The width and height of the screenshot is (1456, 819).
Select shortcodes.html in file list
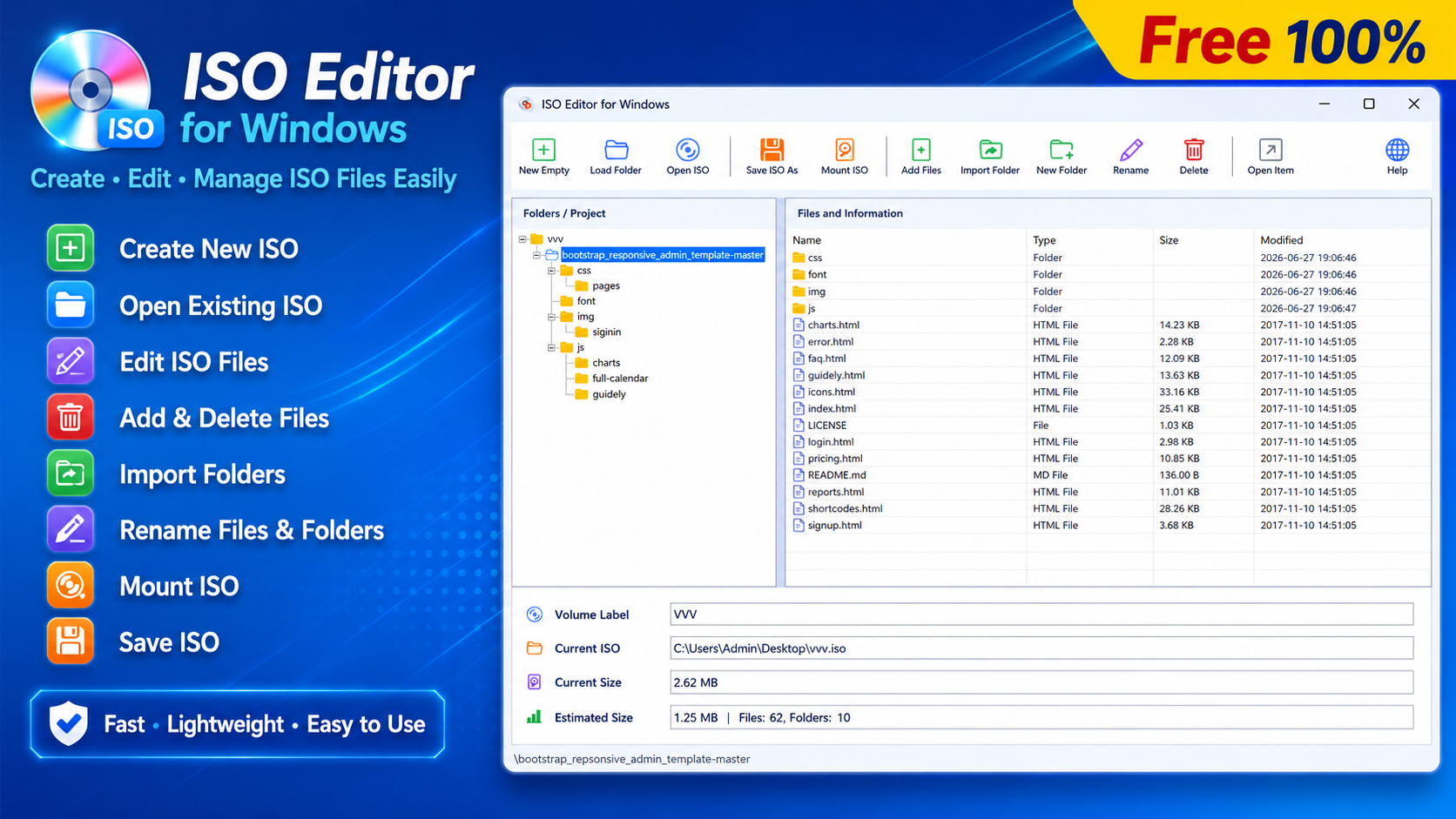click(x=845, y=508)
